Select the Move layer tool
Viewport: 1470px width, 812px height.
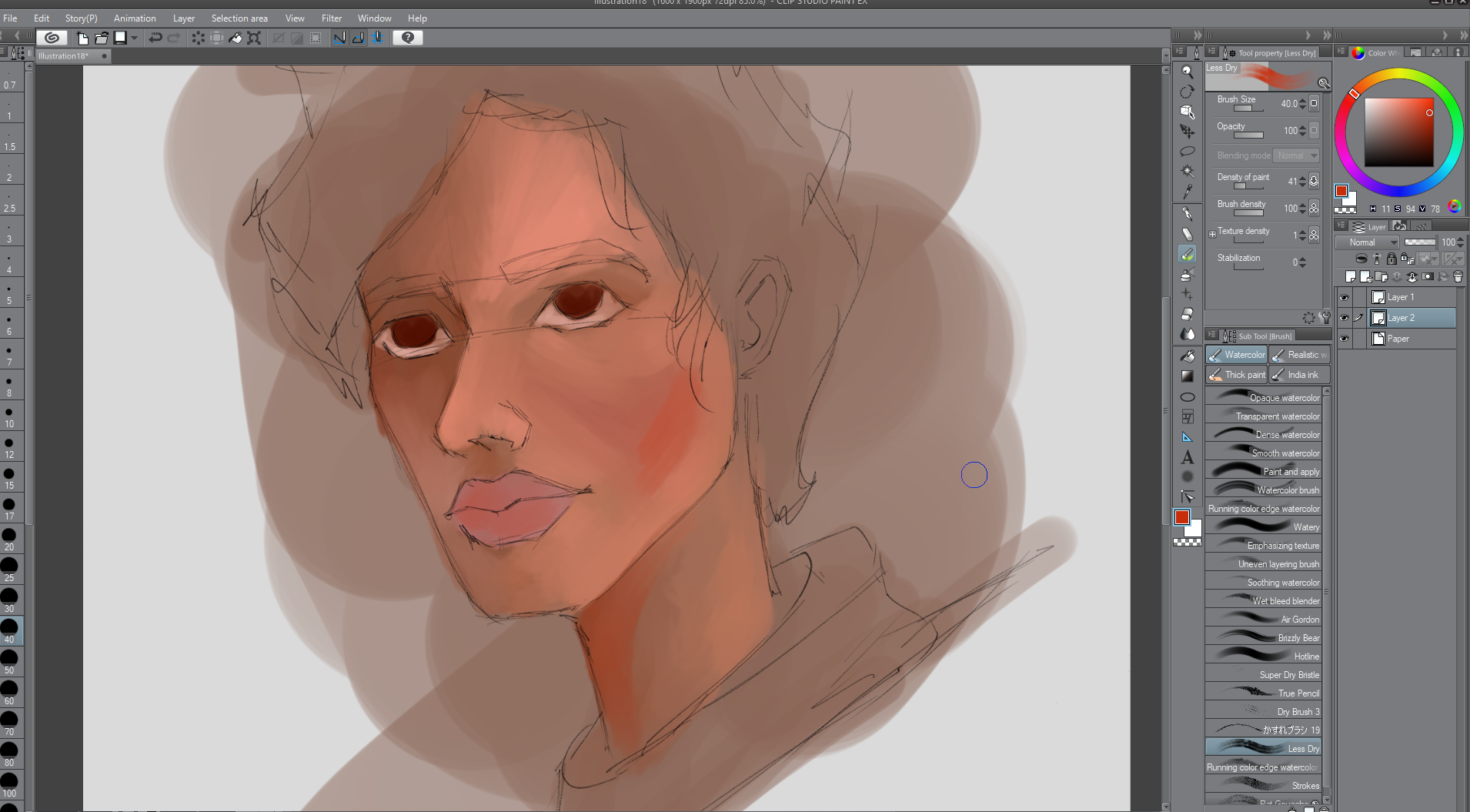pos(1188,132)
